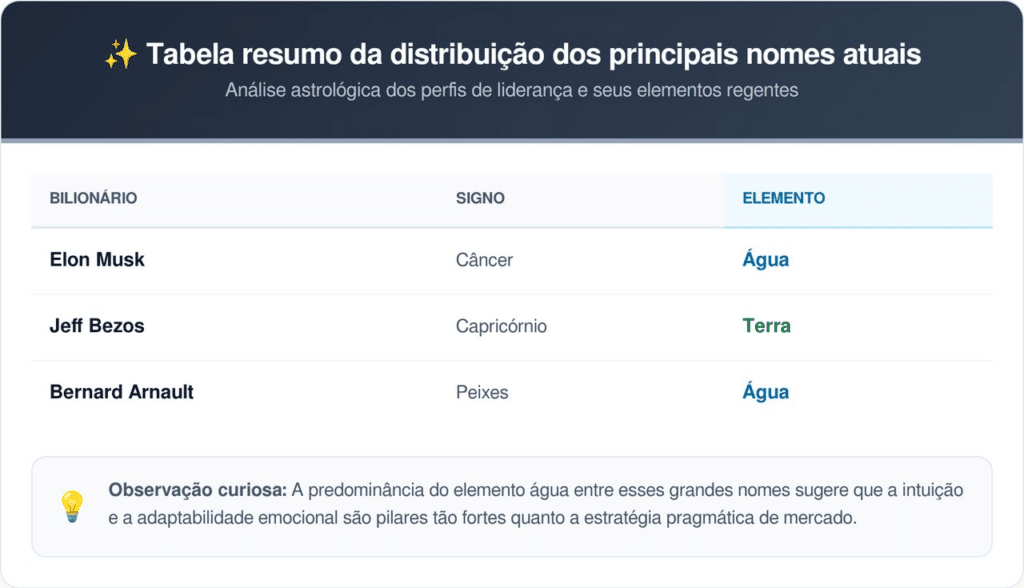Image resolution: width=1024 pixels, height=588 pixels.
Task: Click the bold 'Observação curiosa:' label
Action: (x=197, y=491)
